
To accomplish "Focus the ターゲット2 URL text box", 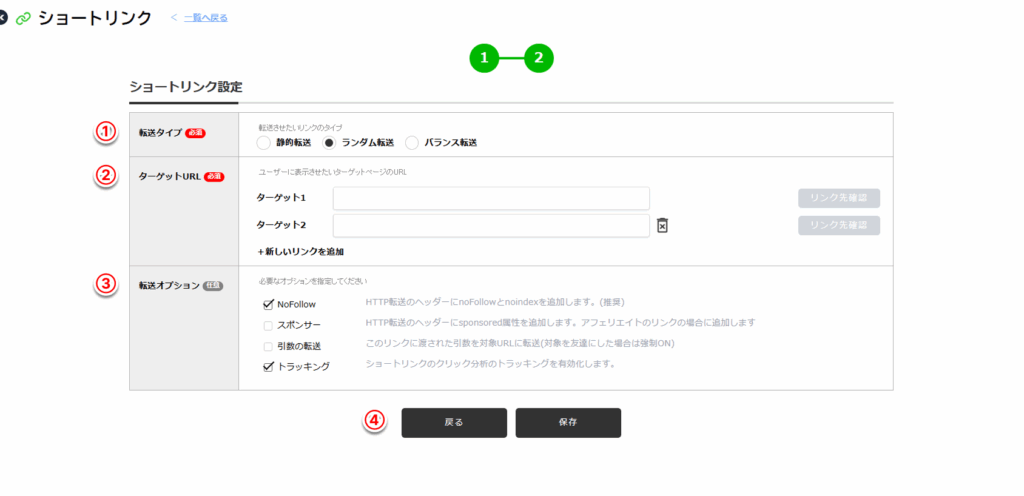I will (491, 225).
